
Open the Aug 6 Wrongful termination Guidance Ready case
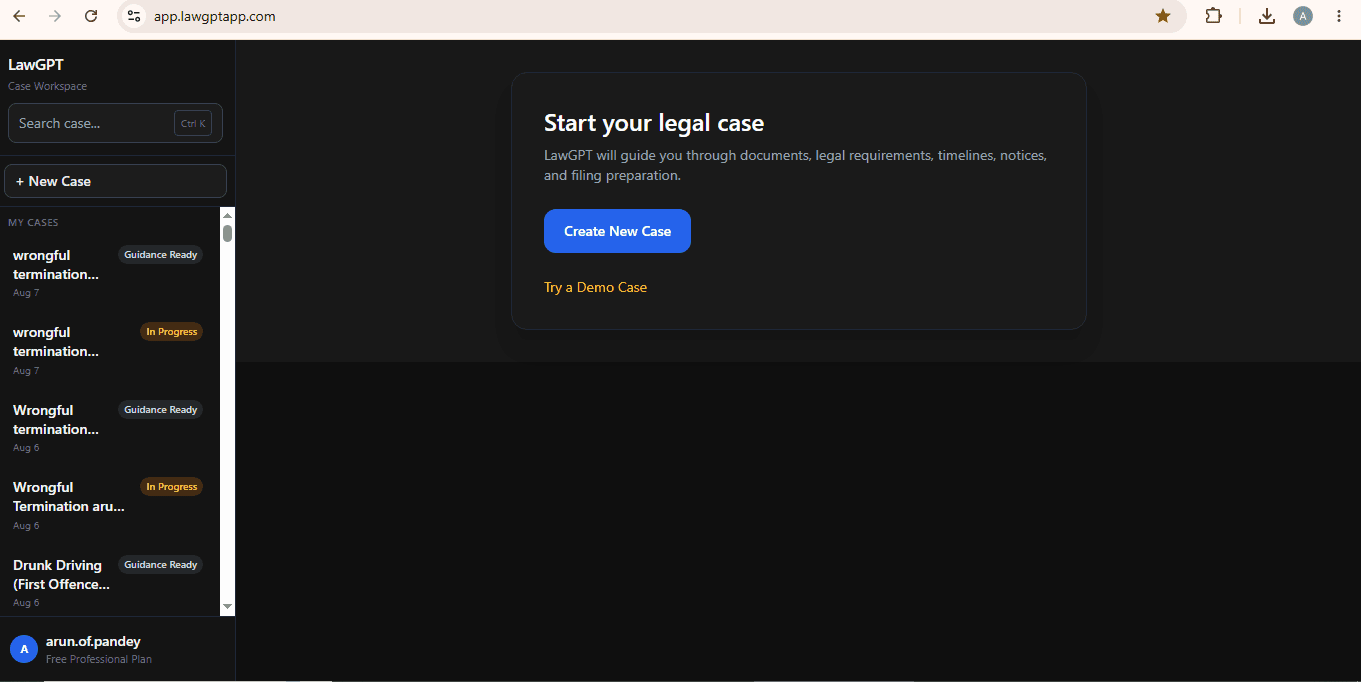108,428
